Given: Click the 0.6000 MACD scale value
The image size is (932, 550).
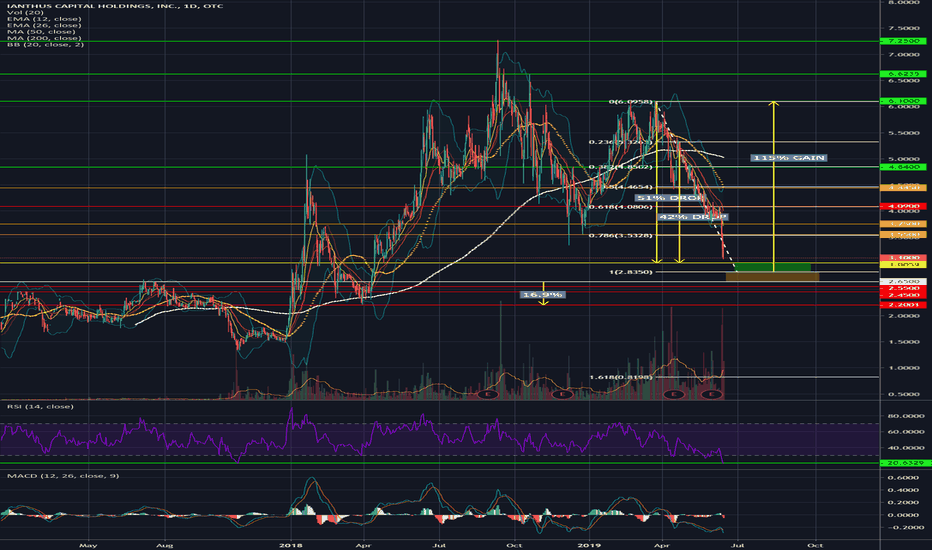Looking at the screenshot, I should click(x=904, y=477).
